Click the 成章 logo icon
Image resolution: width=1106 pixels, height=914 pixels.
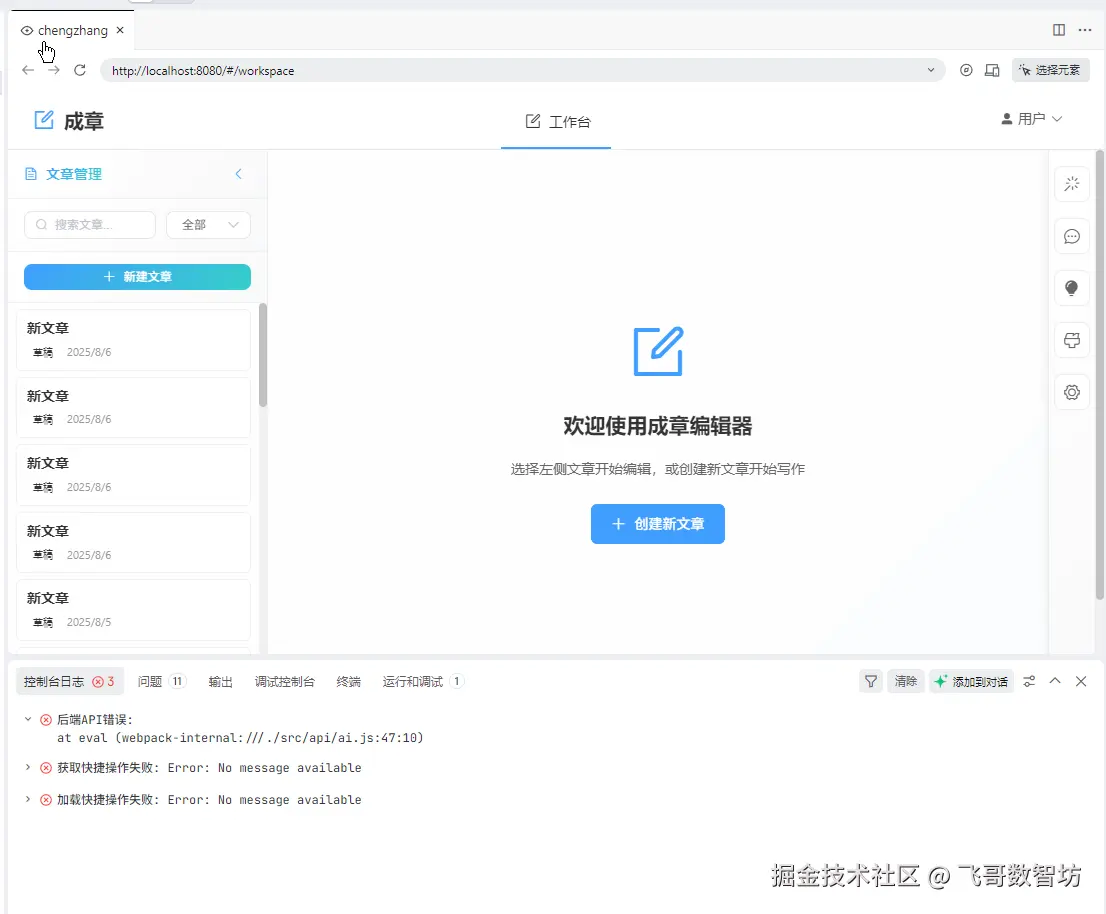(x=44, y=121)
